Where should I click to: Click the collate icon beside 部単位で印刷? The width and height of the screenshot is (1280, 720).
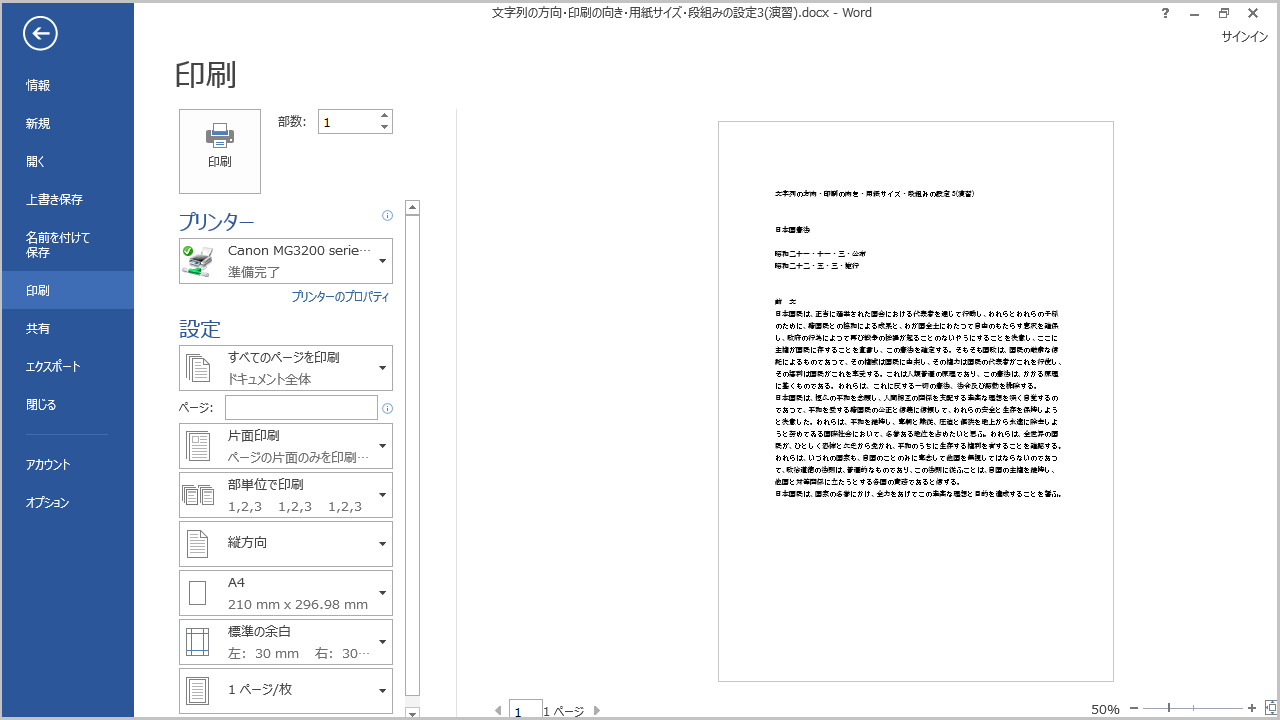coord(198,495)
